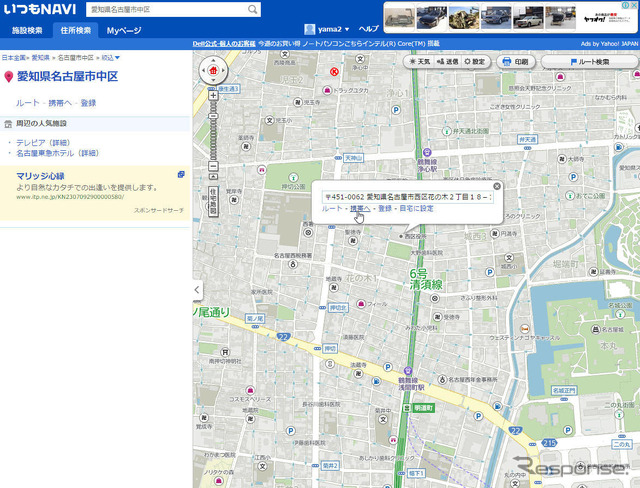The image size is (640, 488).
Task: Click the popup address text field
Action: click(408, 197)
